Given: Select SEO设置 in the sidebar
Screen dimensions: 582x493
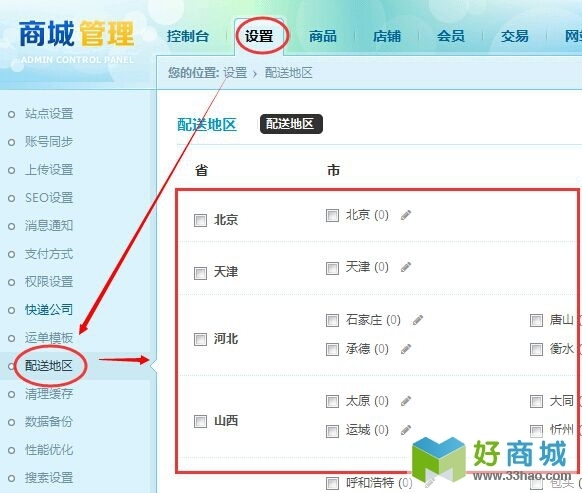Looking at the screenshot, I should coord(49,197).
